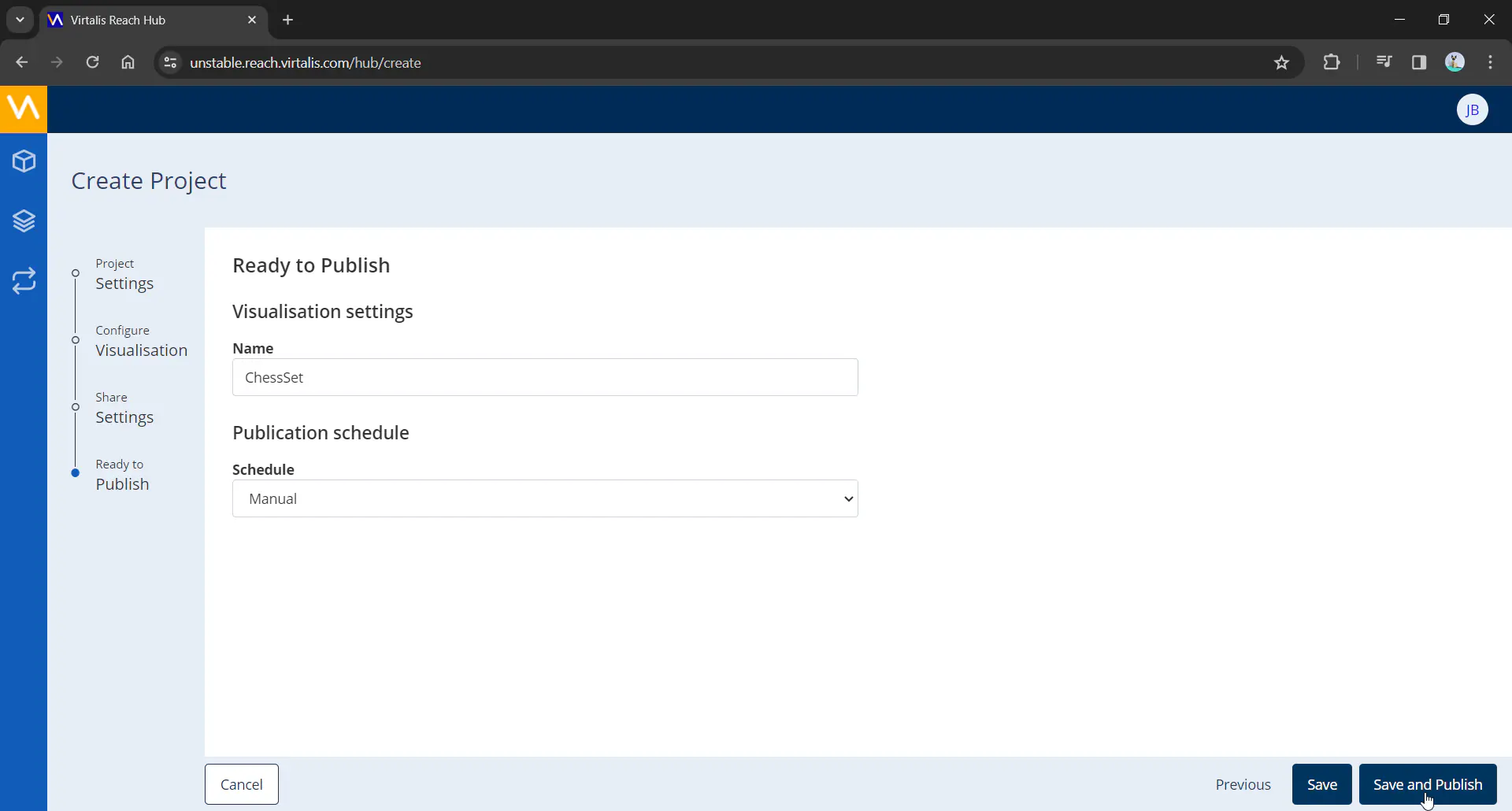
Task: Open the JB user avatar menu
Action: click(1472, 109)
